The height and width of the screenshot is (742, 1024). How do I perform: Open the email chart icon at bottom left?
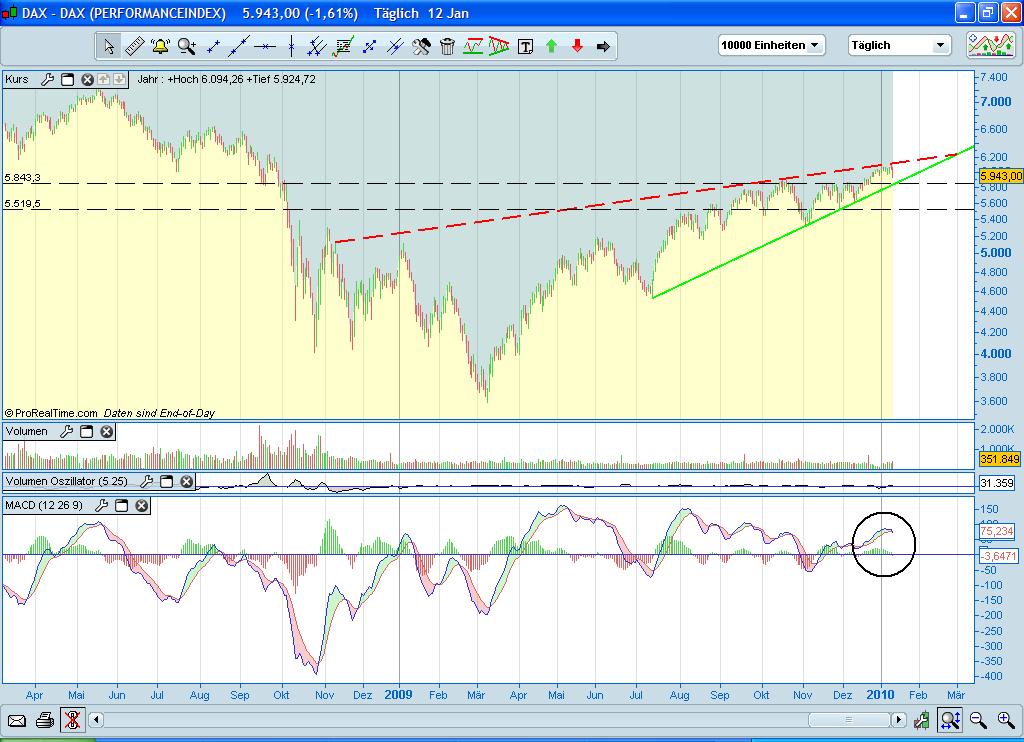[17, 720]
